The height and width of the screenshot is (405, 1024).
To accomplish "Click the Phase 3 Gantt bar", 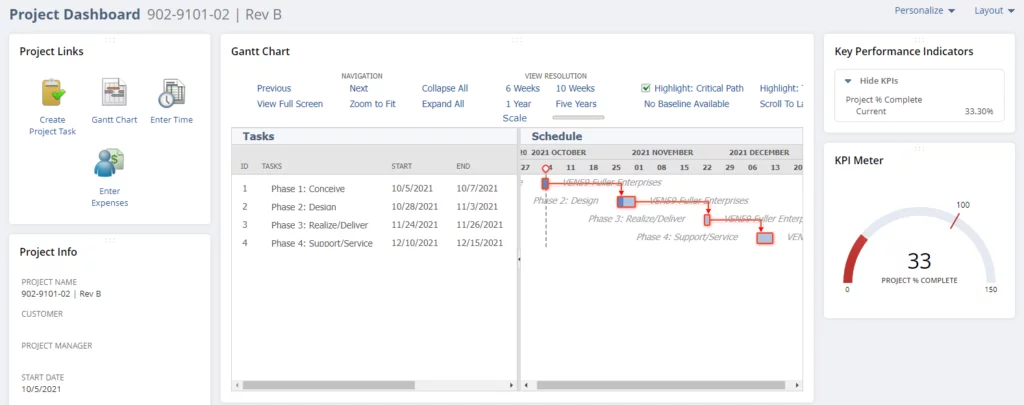I will (707, 220).
